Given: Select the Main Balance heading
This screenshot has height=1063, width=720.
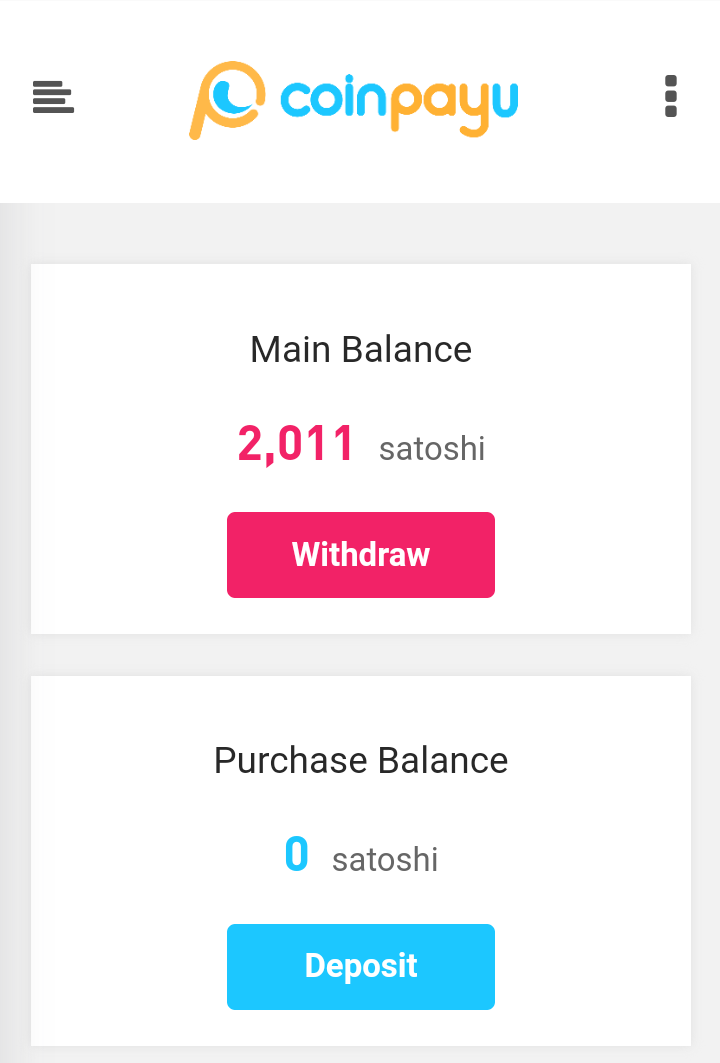Looking at the screenshot, I should click(361, 350).
